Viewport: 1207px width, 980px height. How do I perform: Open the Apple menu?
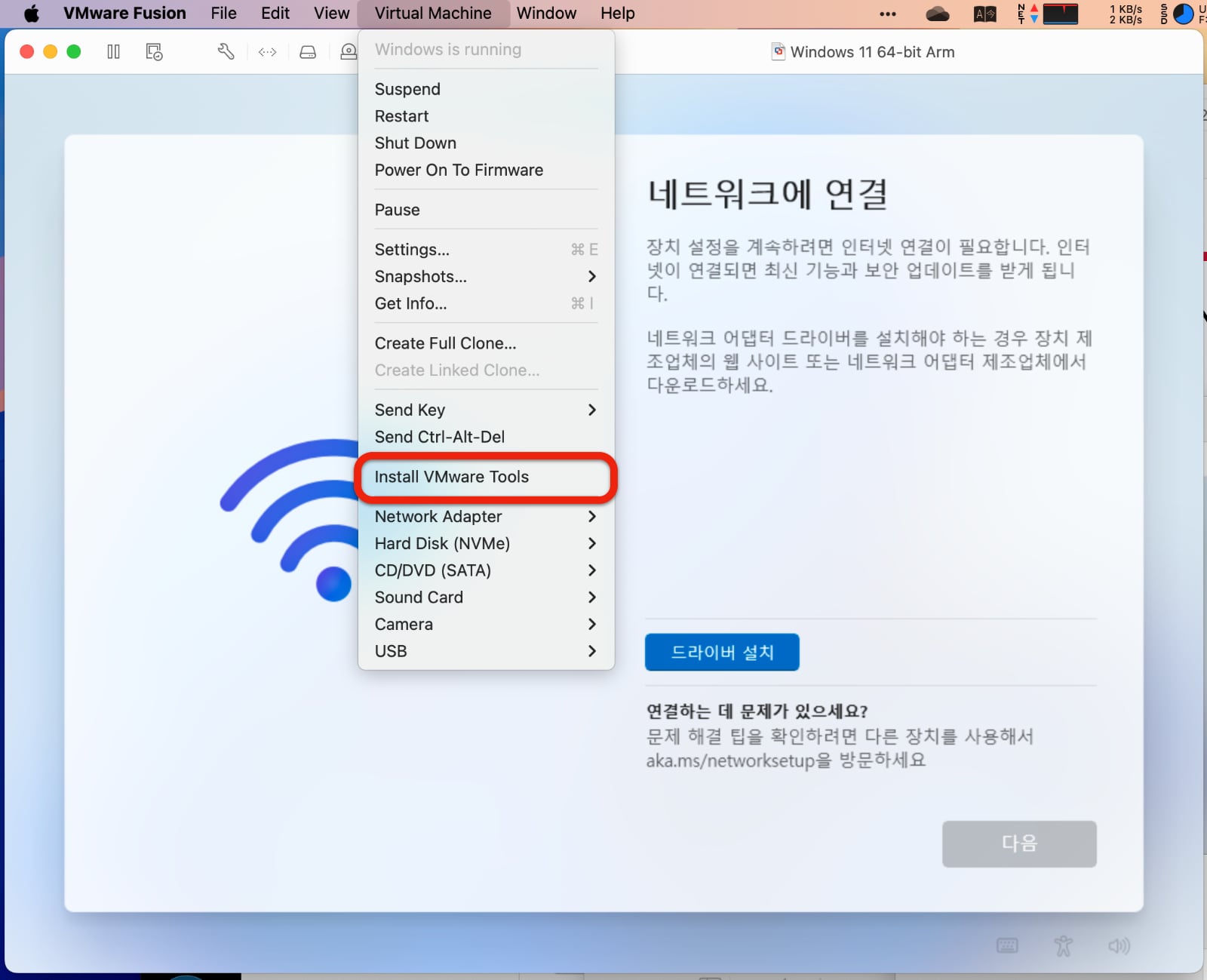[x=32, y=14]
